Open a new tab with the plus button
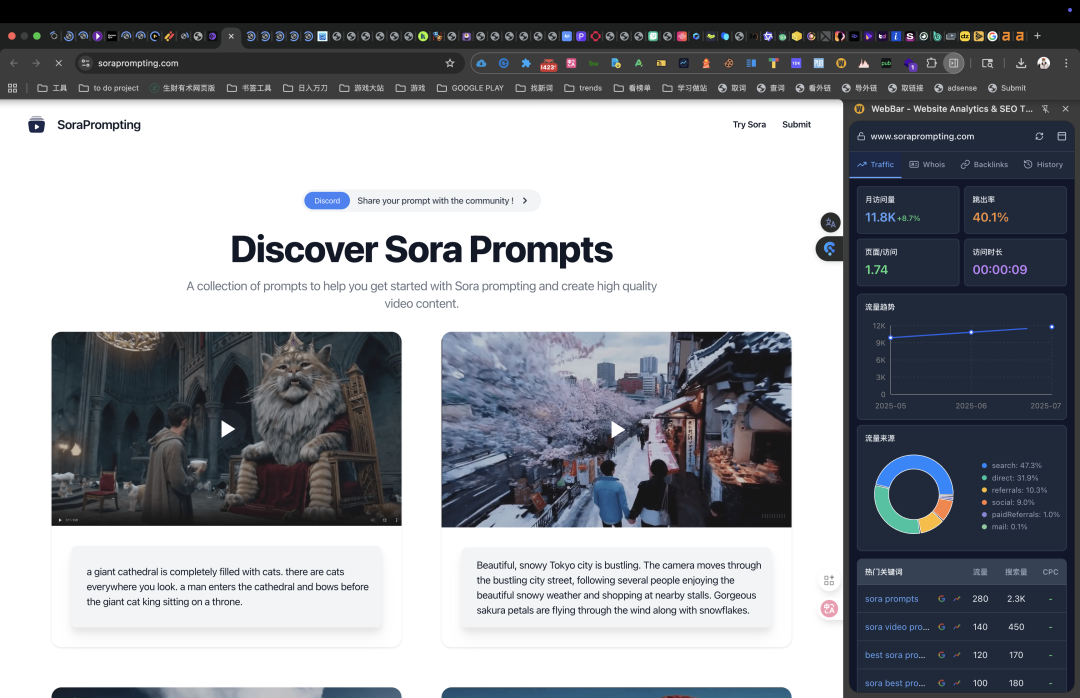The image size is (1080, 698). tap(1037, 36)
